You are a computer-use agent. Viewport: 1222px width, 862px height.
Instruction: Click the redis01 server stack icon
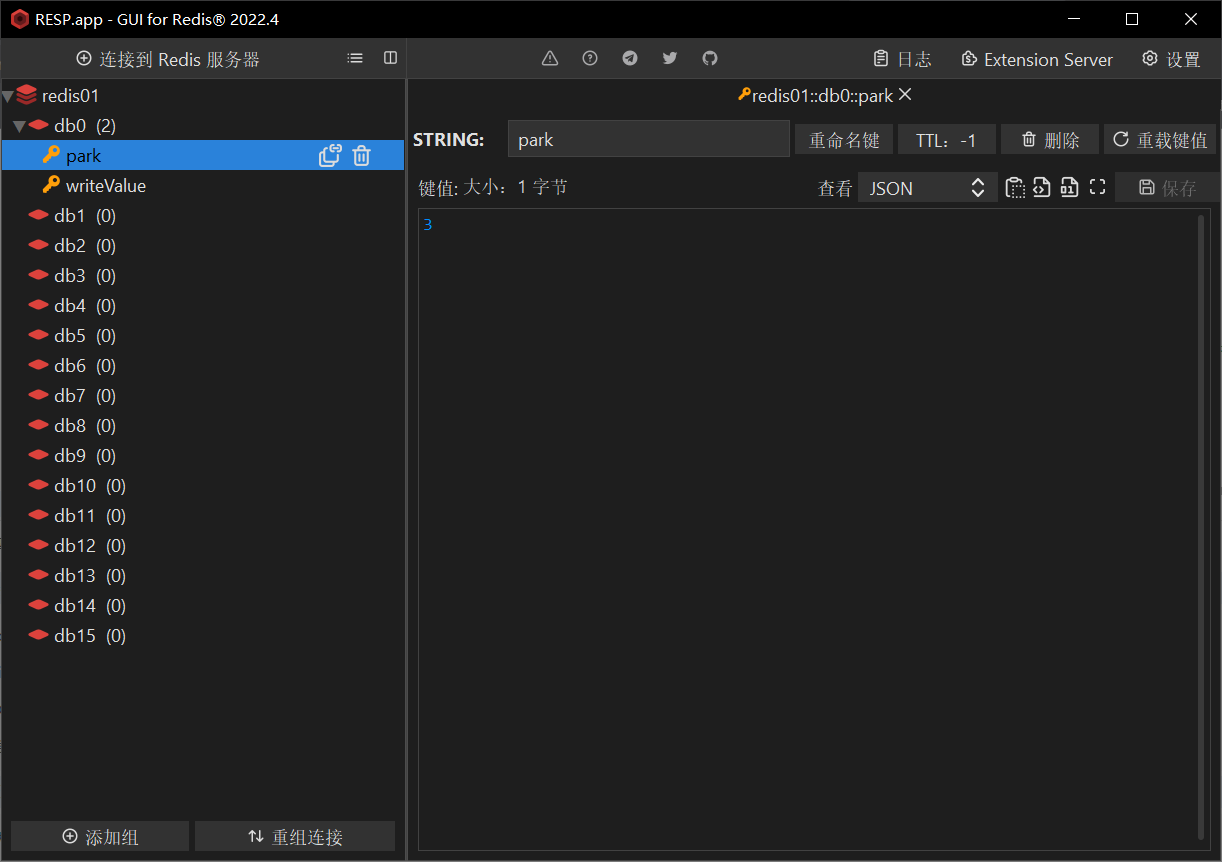[27, 96]
